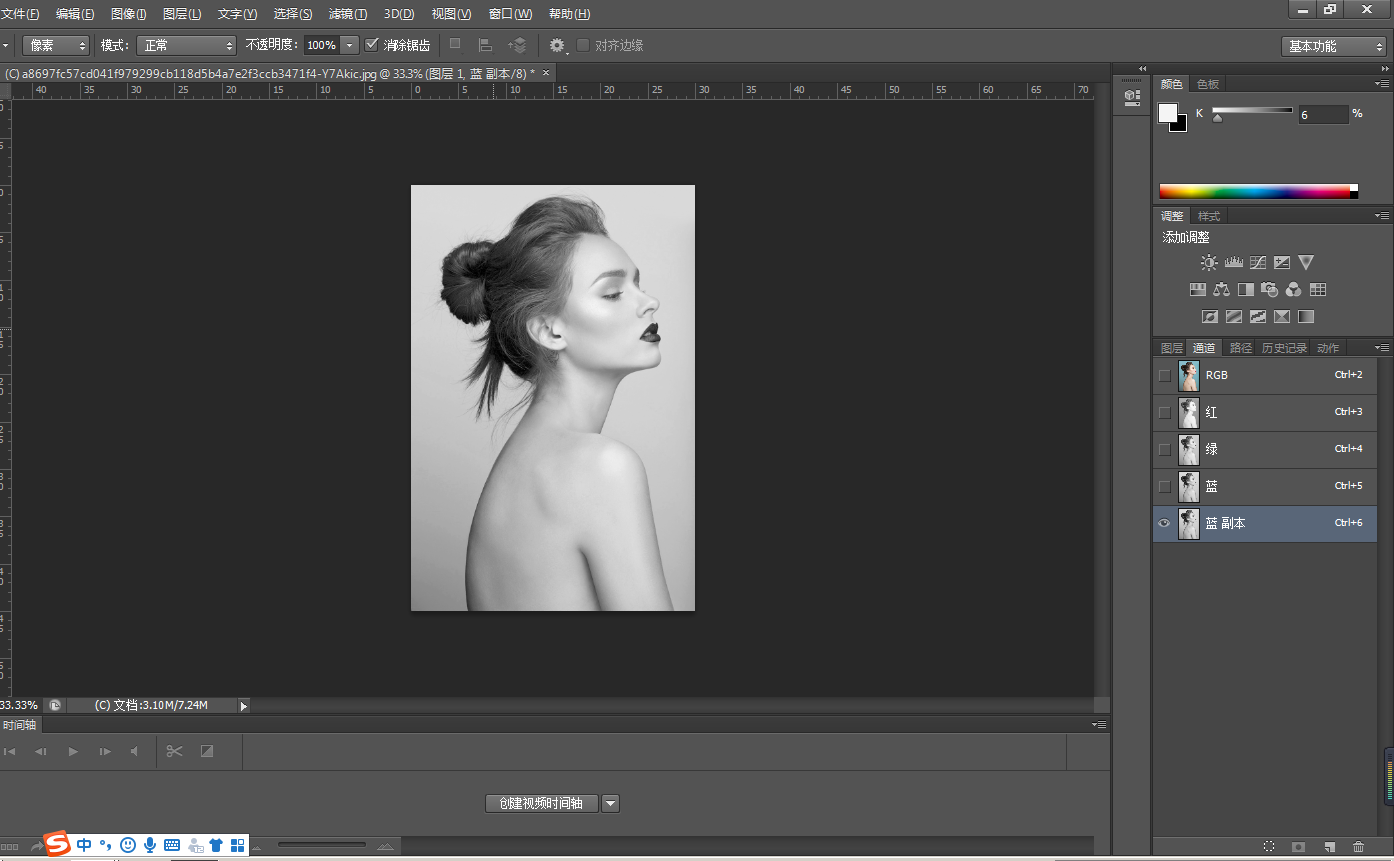Add a Photo Filter adjustment
Viewport: 1394px width, 861px height.
(x=1269, y=290)
